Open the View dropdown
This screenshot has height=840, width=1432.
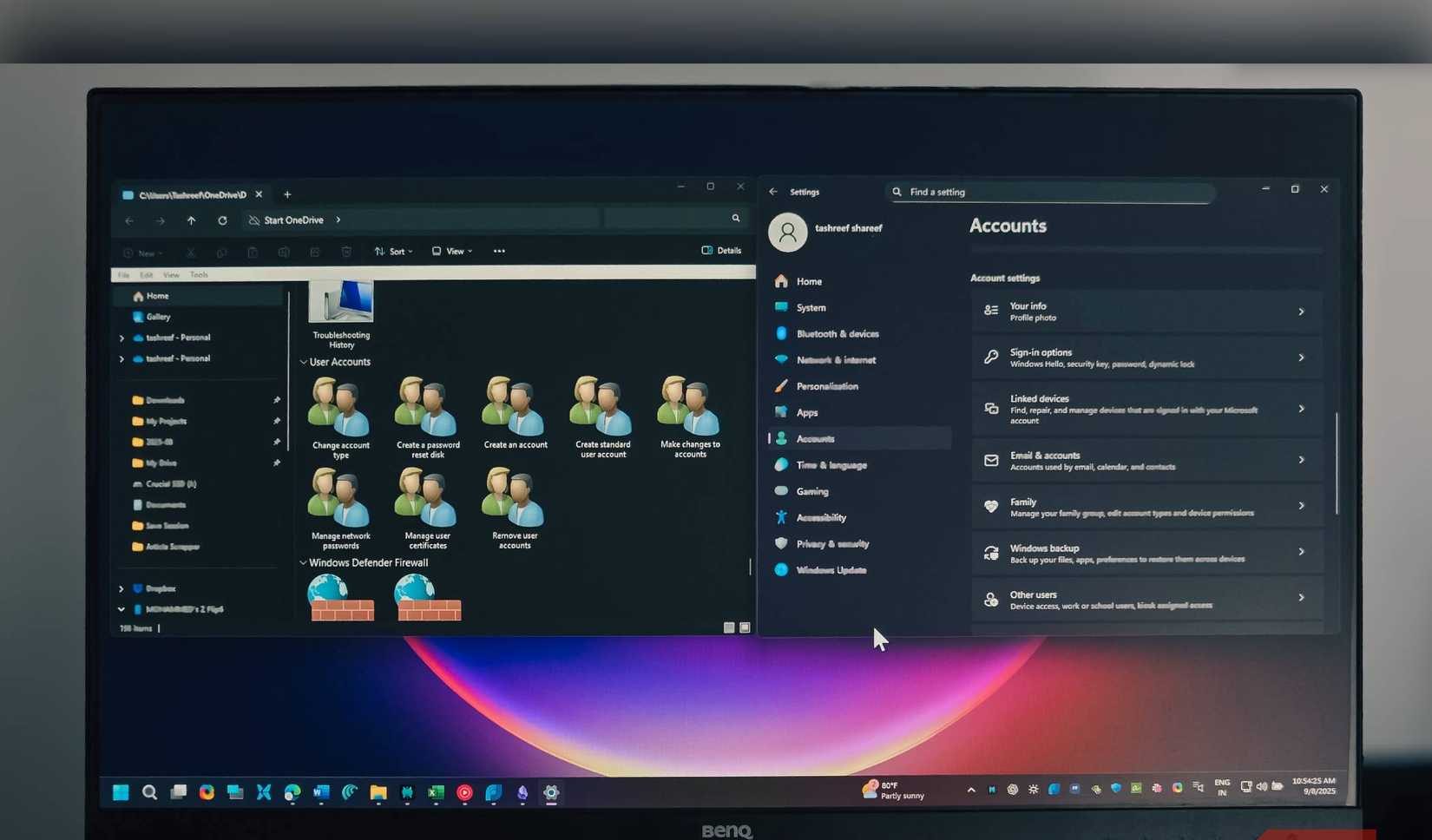(x=451, y=251)
